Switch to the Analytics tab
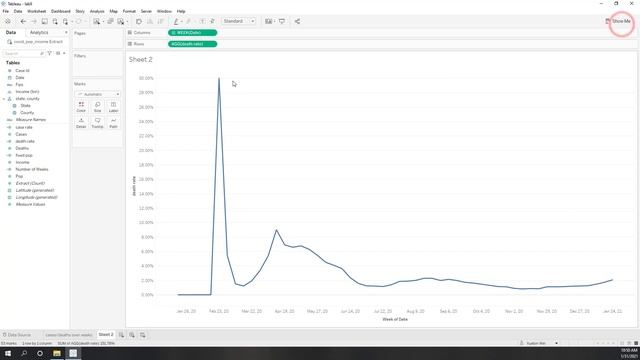The width and height of the screenshot is (640, 360). click(39, 32)
